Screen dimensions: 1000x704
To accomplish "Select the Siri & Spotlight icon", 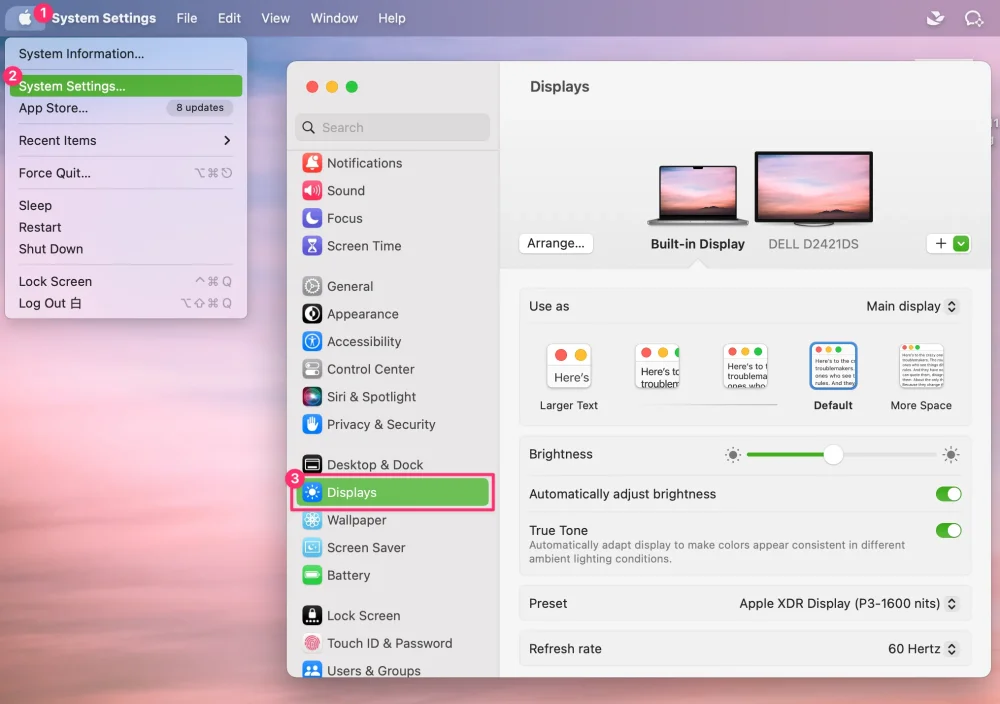I will pos(312,397).
